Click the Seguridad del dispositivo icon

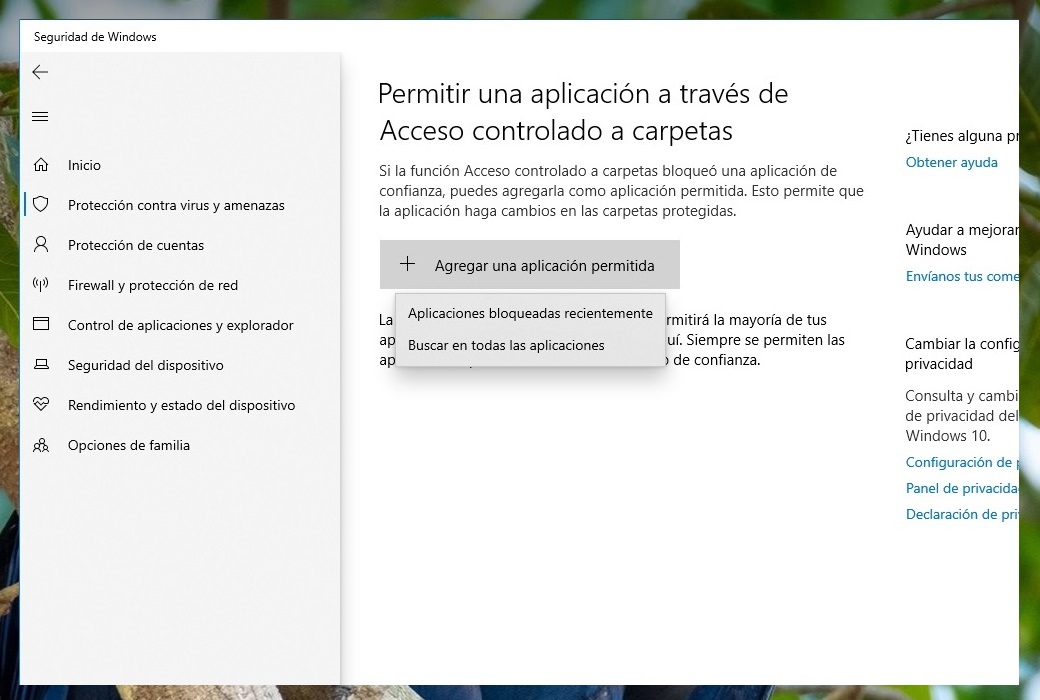(40, 365)
